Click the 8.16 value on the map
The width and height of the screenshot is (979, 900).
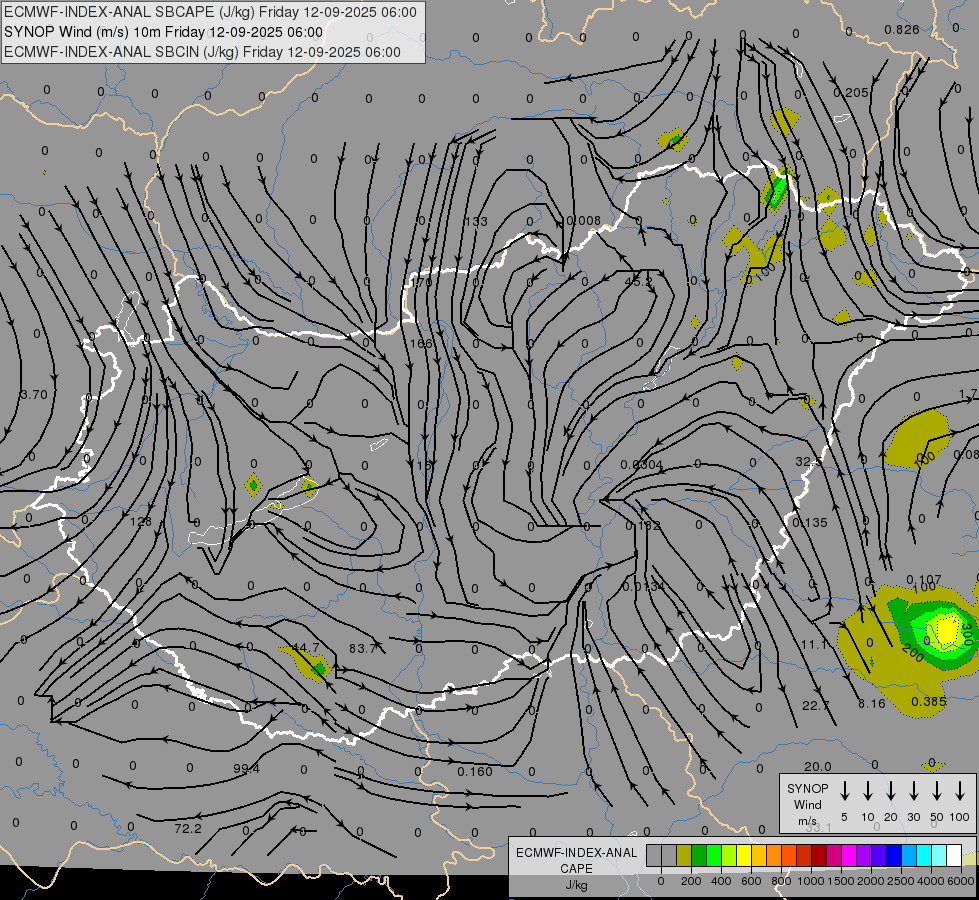click(x=872, y=704)
